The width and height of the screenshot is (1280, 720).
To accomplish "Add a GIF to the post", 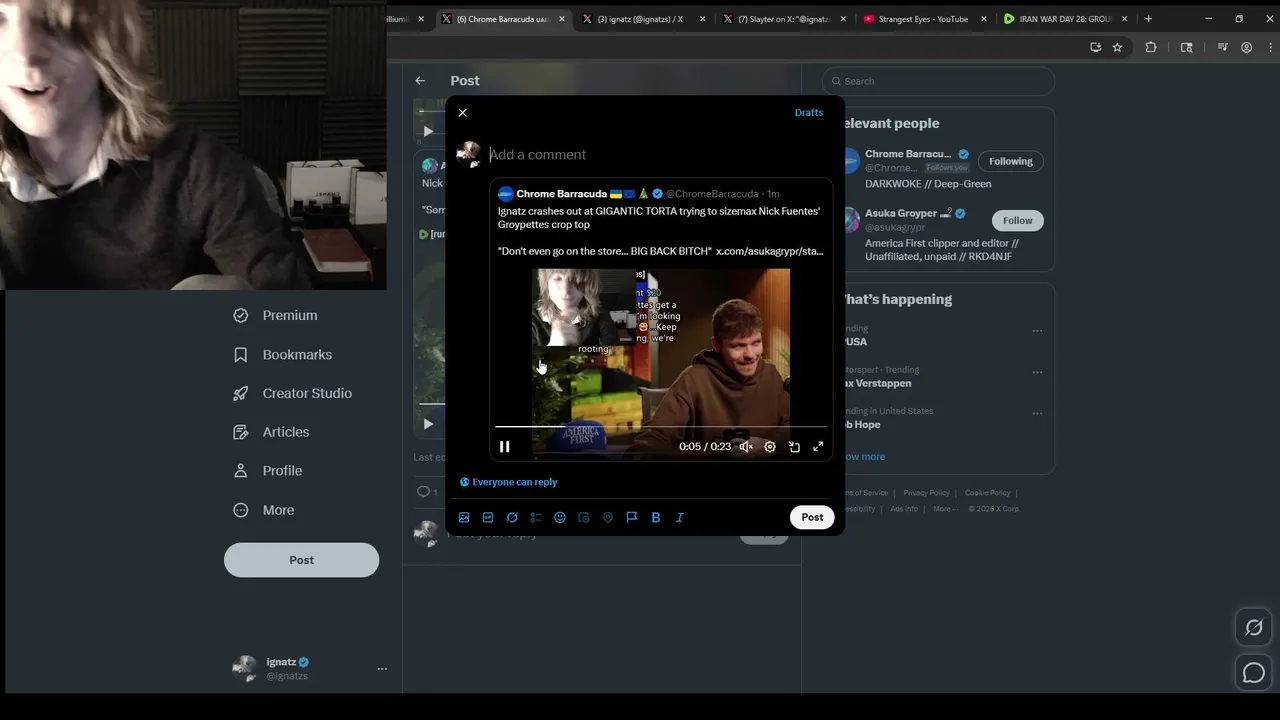I will (488, 518).
